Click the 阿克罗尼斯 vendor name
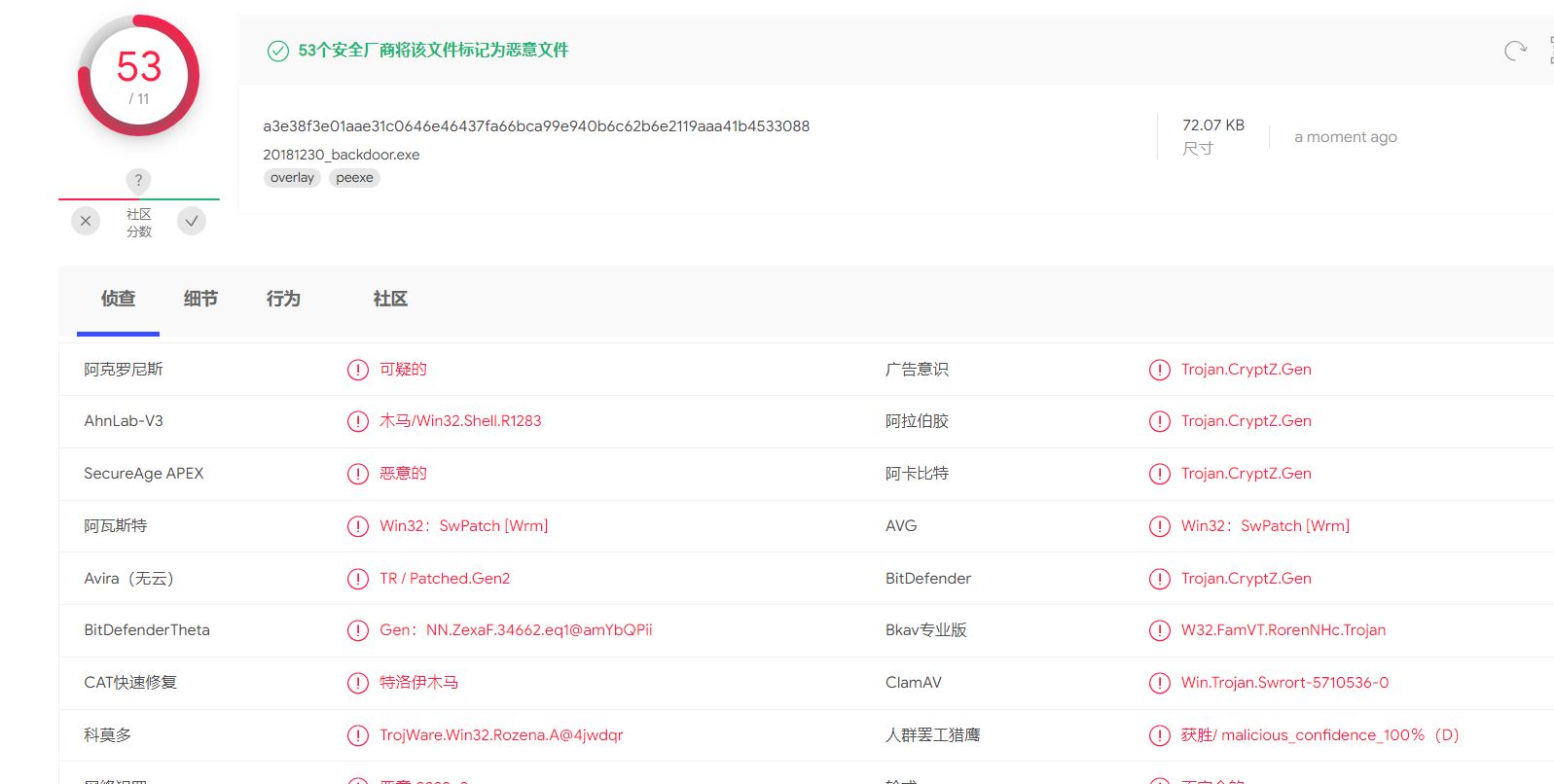Image resolution: width=1554 pixels, height=784 pixels. [124, 370]
